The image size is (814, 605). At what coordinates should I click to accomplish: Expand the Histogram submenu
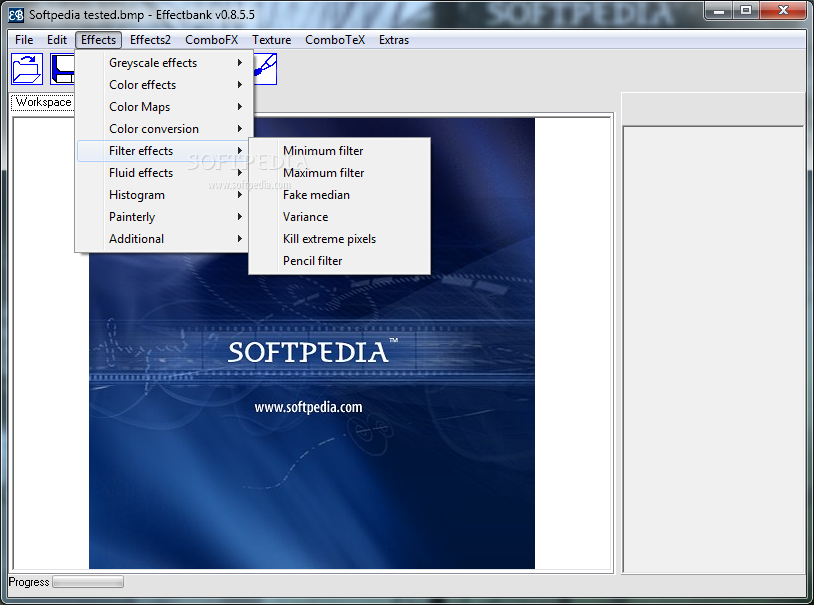click(164, 195)
